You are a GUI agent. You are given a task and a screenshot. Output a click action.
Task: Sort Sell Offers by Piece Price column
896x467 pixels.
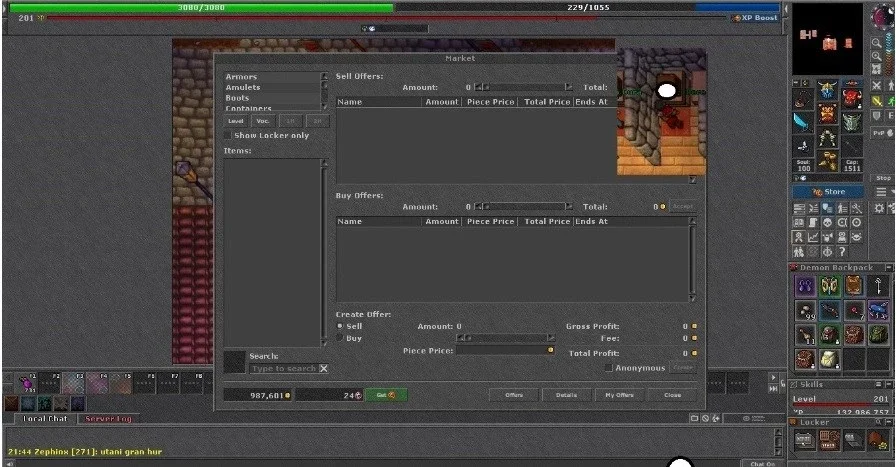tap(490, 102)
